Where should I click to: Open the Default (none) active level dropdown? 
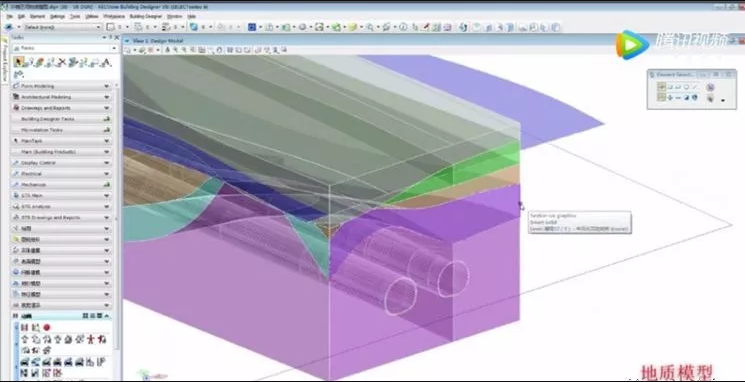62,27
